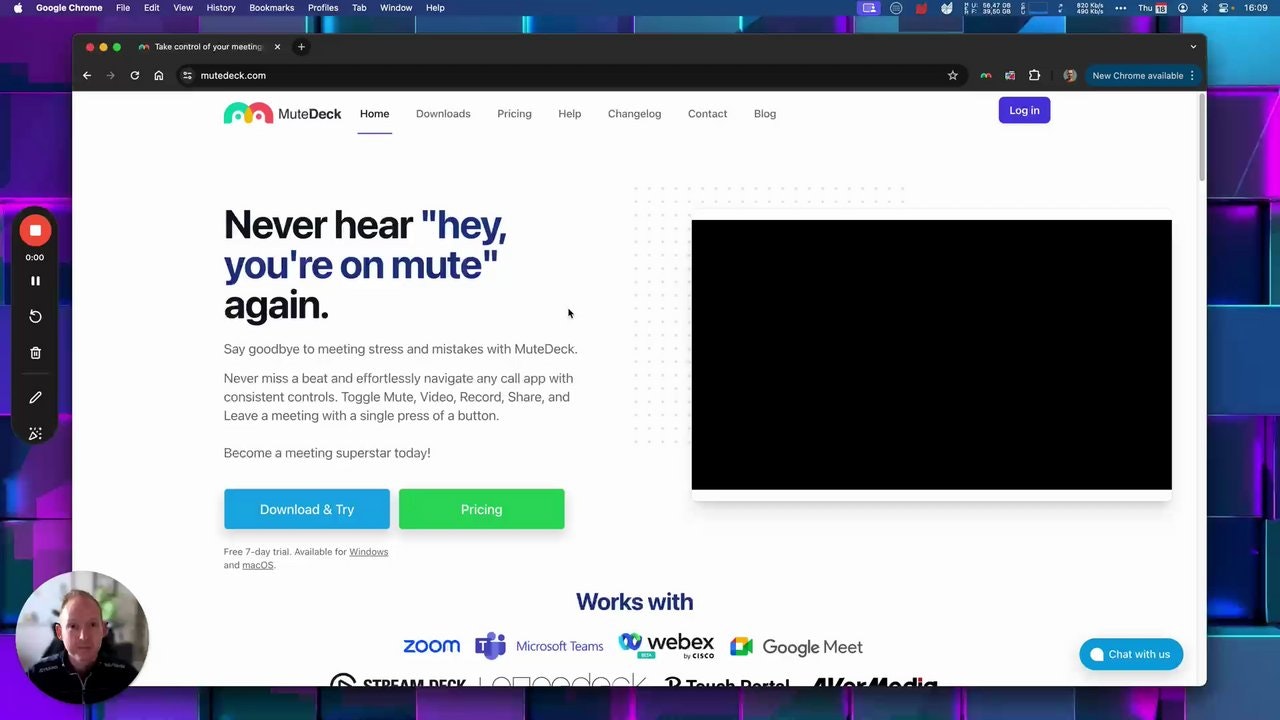Toggle the red mute icon in menu bar
Screen dimensions: 1280x720
point(921,8)
